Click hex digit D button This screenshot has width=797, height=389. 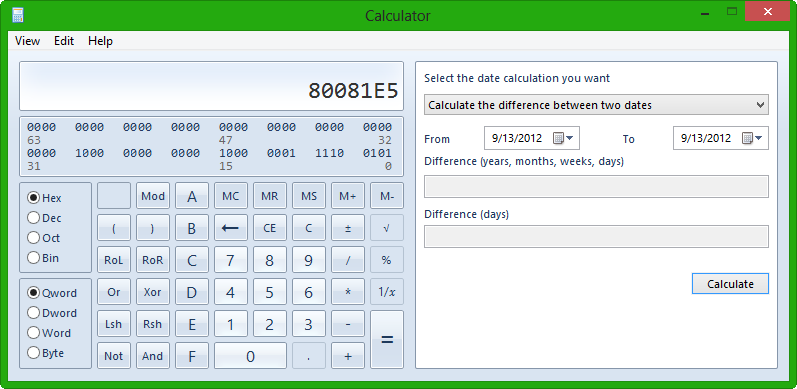(192, 292)
